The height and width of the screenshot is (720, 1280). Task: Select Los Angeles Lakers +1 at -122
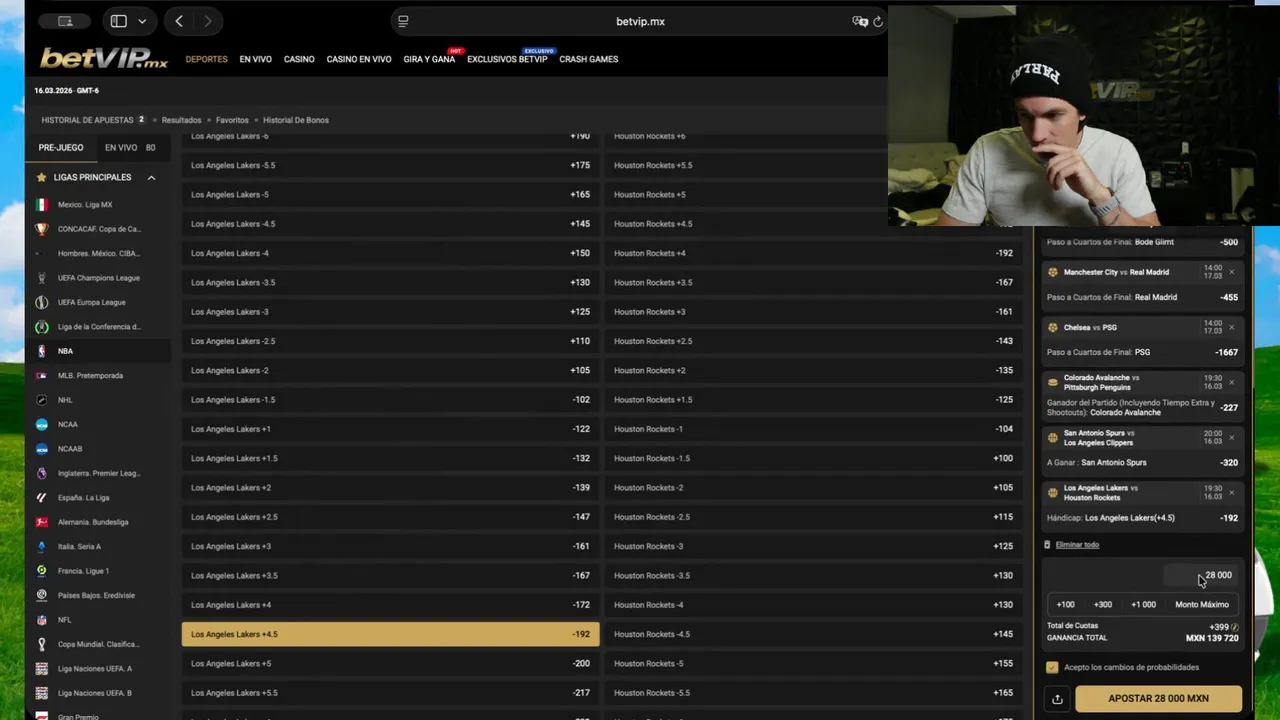click(390, 429)
